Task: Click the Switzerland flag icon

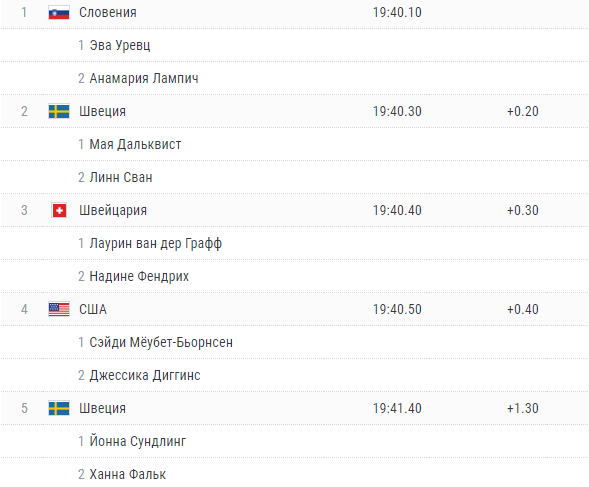Action: (59, 210)
